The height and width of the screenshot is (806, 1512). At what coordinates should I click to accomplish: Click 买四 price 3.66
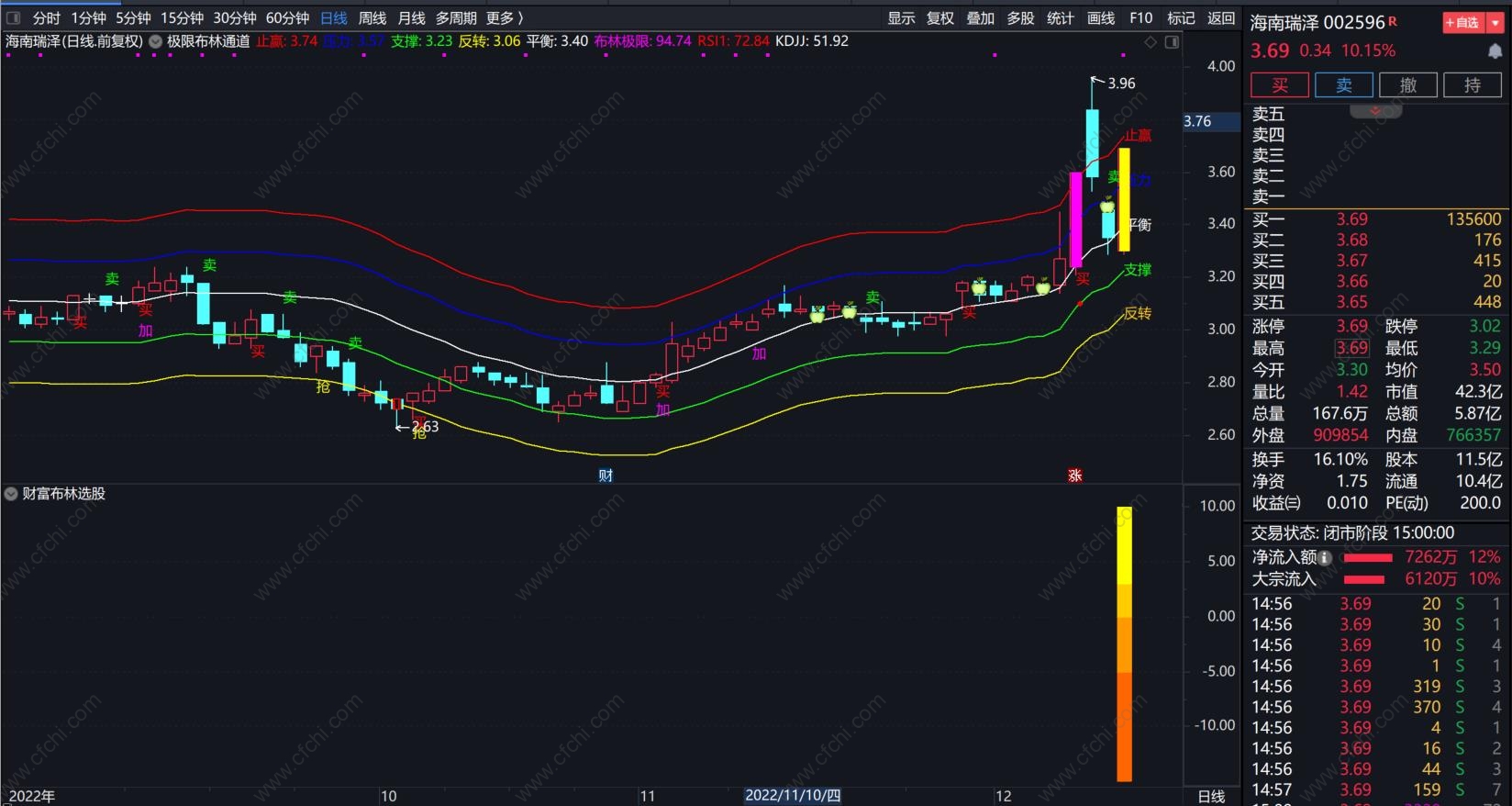pos(1351,282)
